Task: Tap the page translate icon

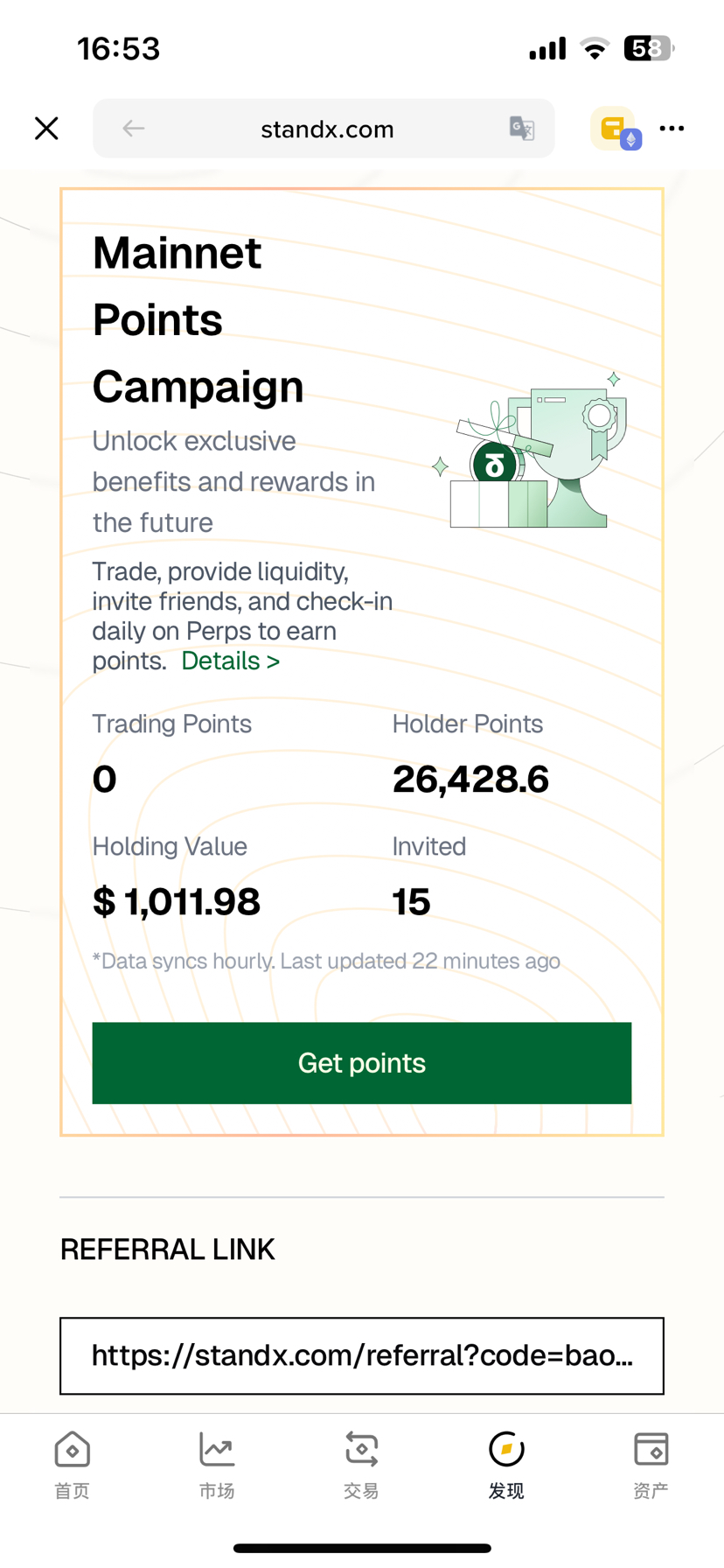Action: pyautogui.click(x=522, y=129)
